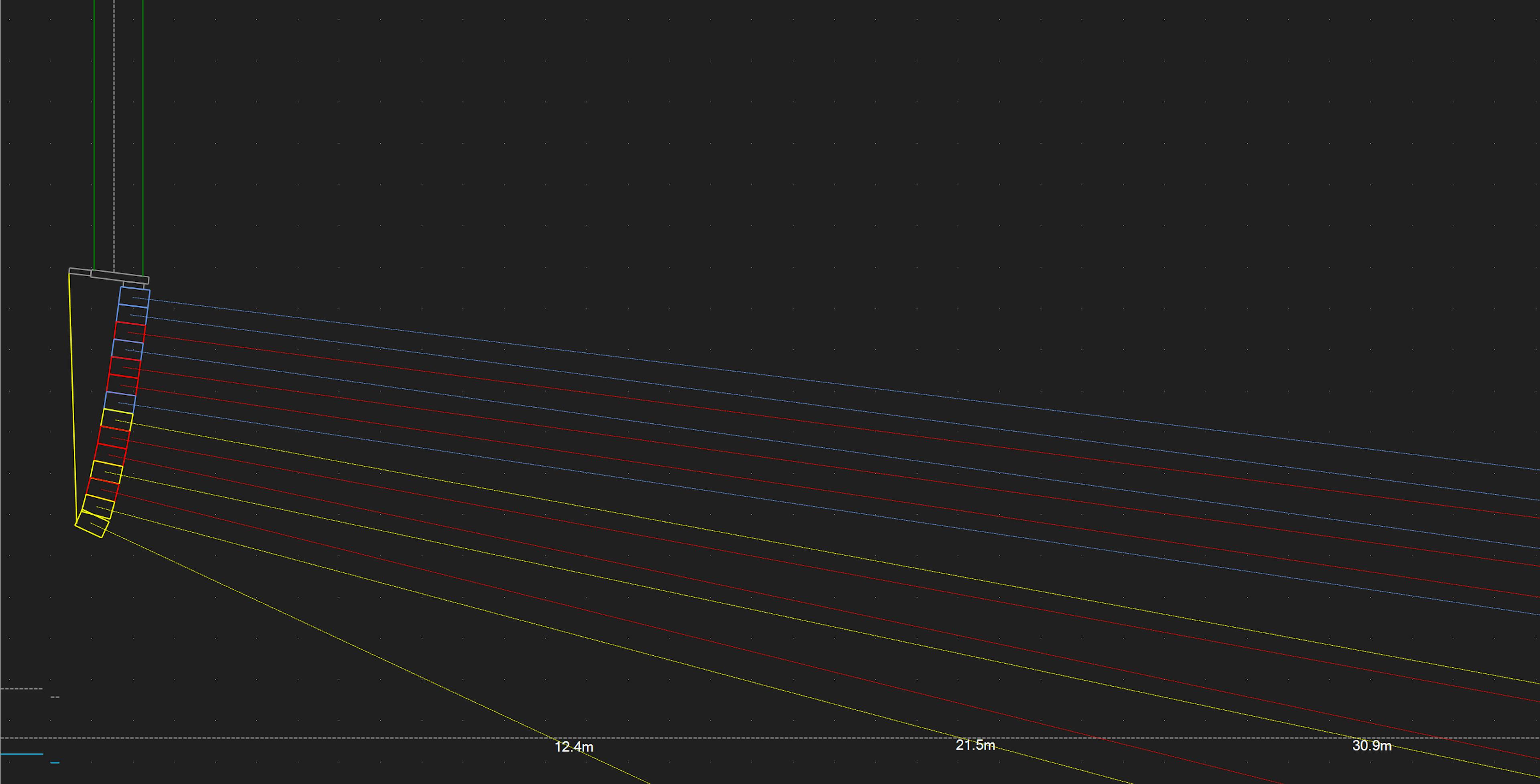
Task: Select the fourth cabinet from top (blue)
Action: click(128, 350)
